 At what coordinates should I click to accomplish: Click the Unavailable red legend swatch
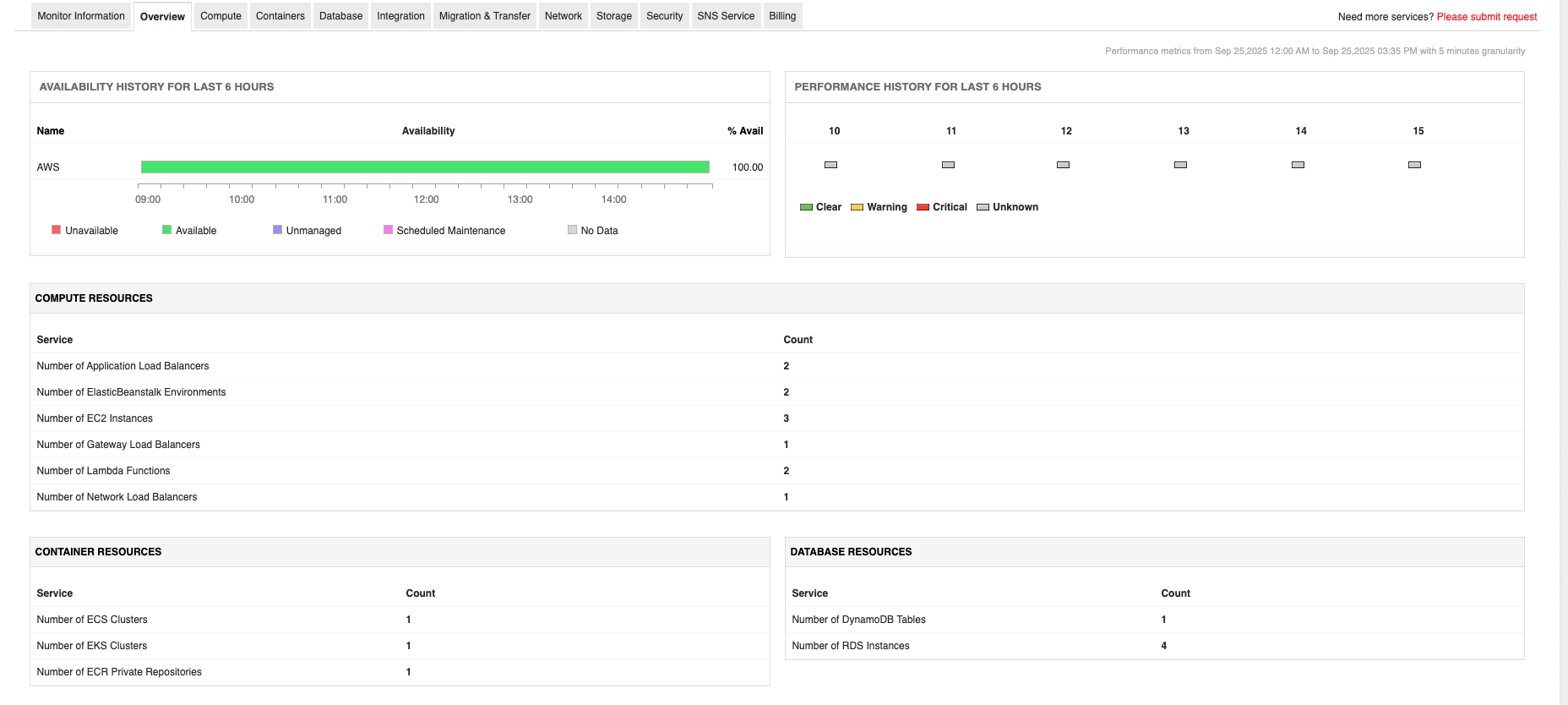57,230
